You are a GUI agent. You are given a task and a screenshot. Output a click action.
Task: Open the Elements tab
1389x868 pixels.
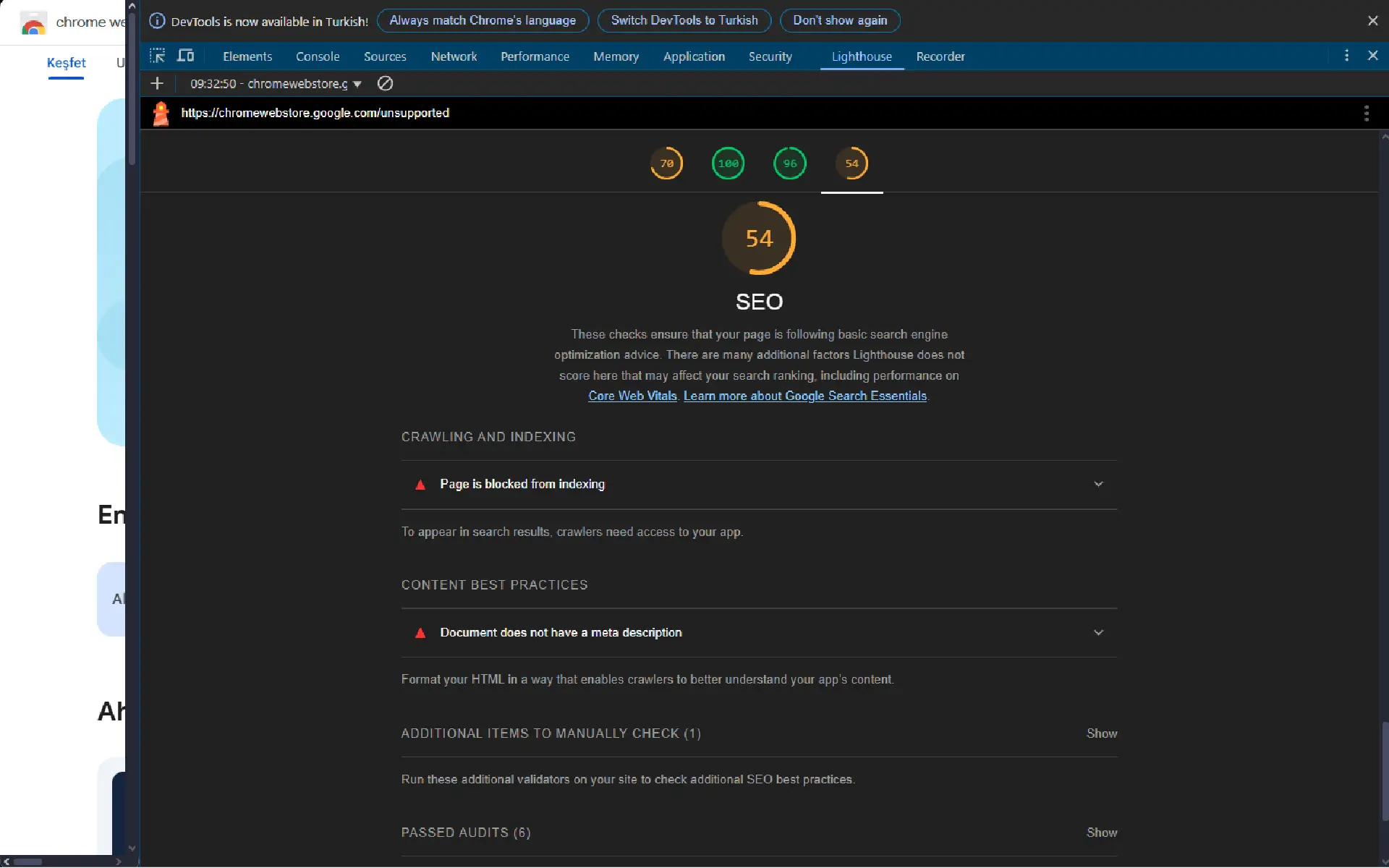pyautogui.click(x=247, y=56)
